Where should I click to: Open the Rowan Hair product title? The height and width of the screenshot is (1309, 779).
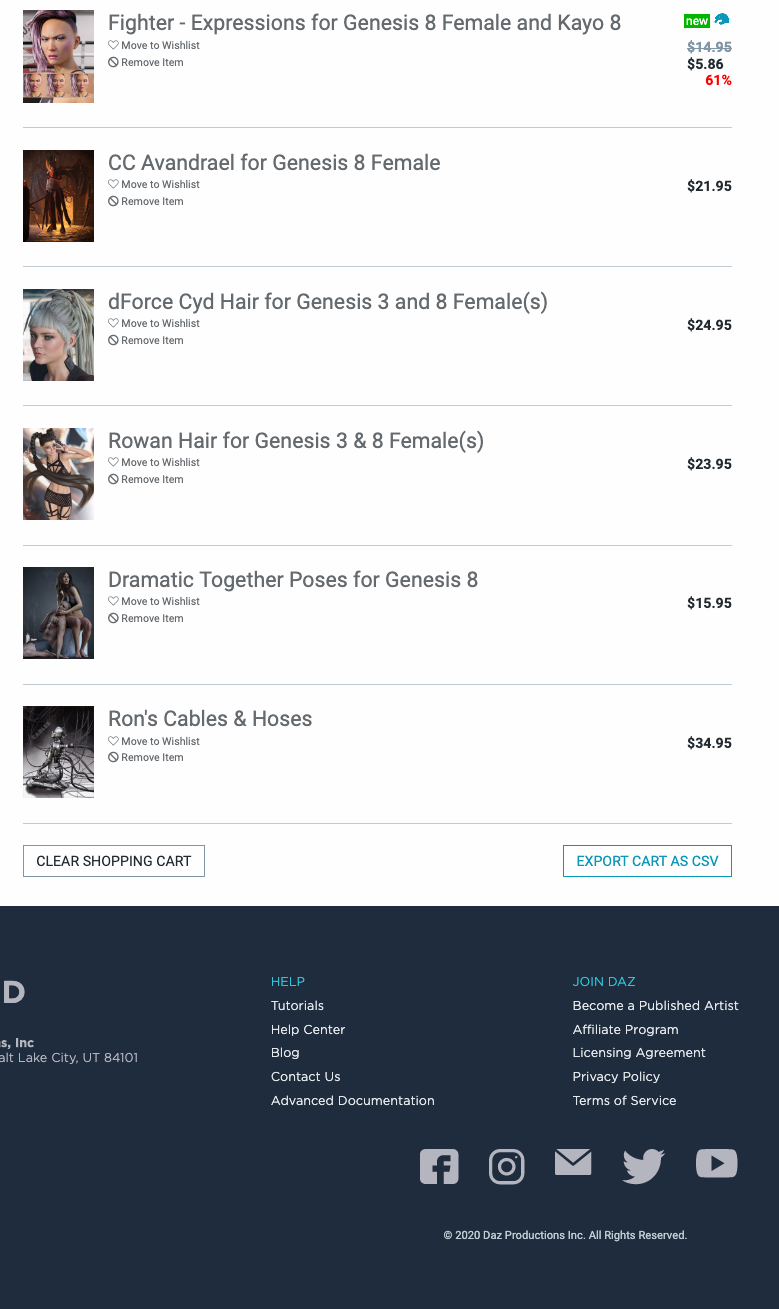click(x=296, y=441)
